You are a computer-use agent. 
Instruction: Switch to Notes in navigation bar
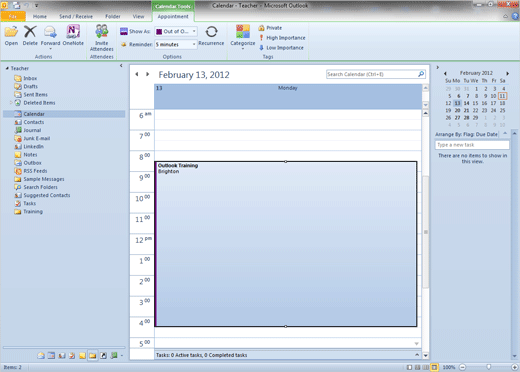coord(82,356)
